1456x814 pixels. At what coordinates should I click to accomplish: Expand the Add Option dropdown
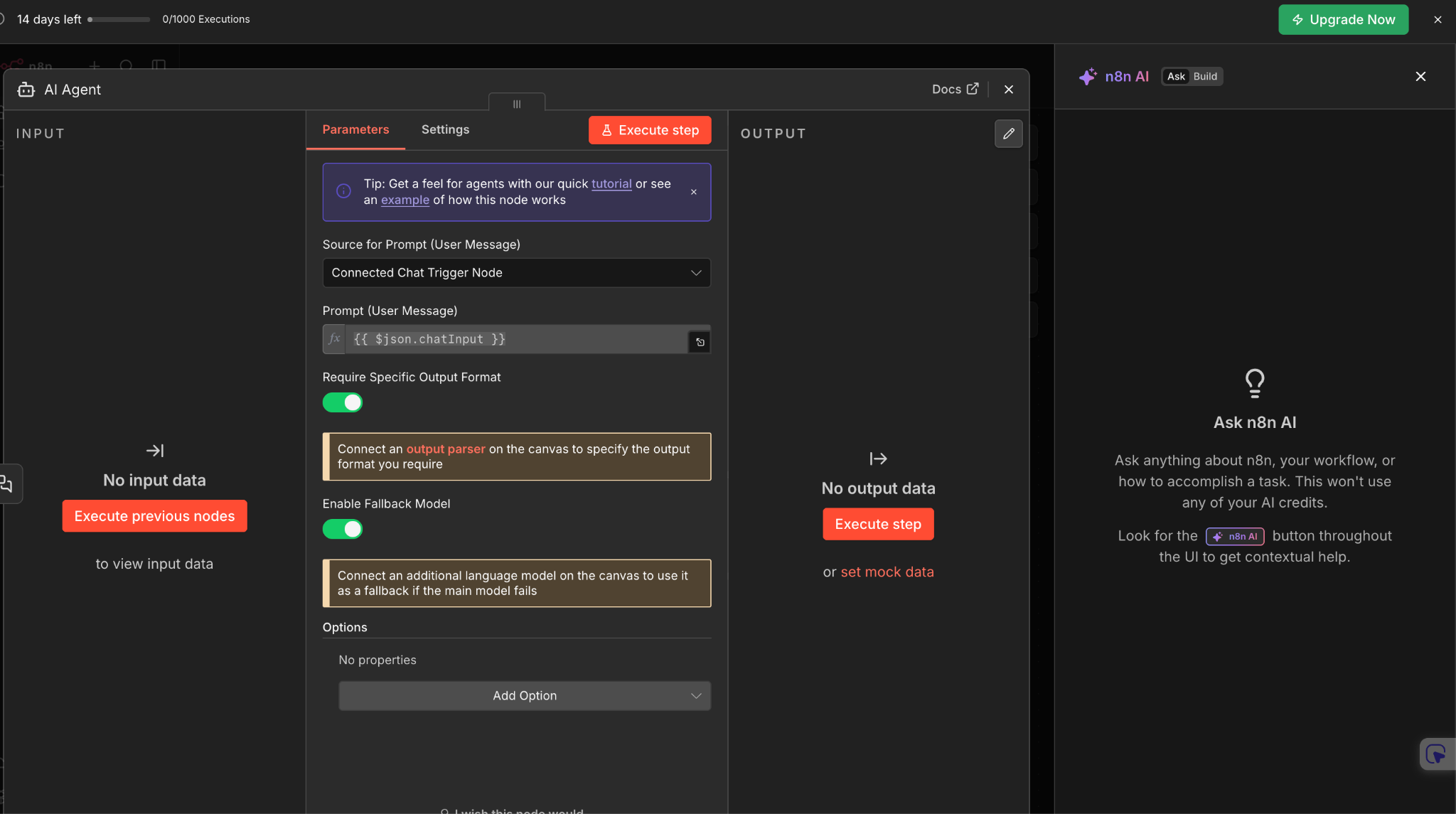(x=525, y=696)
